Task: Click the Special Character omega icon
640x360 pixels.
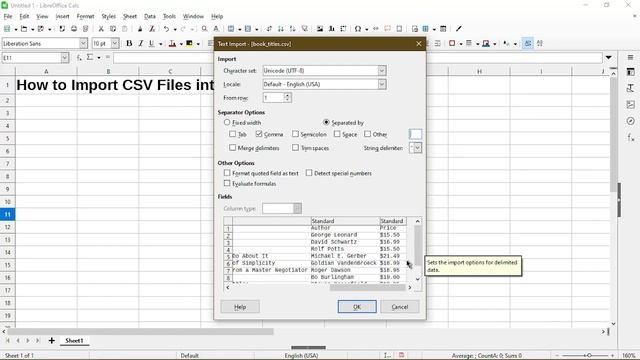Action: tap(358, 29)
